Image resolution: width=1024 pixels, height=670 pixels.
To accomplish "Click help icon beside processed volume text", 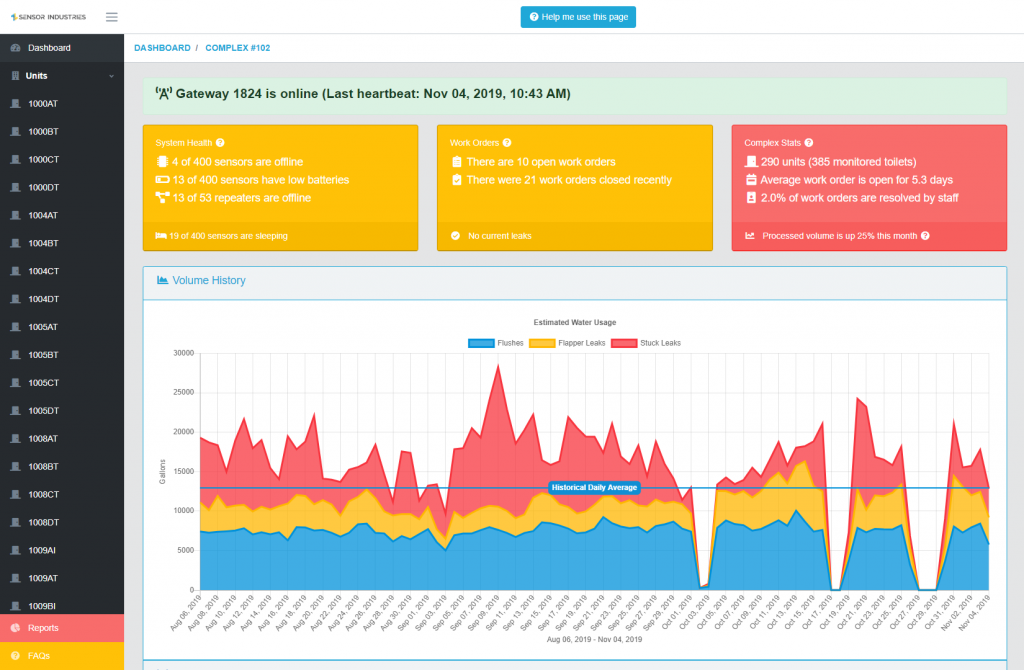I will pyautogui.click(x=925, y=236).
